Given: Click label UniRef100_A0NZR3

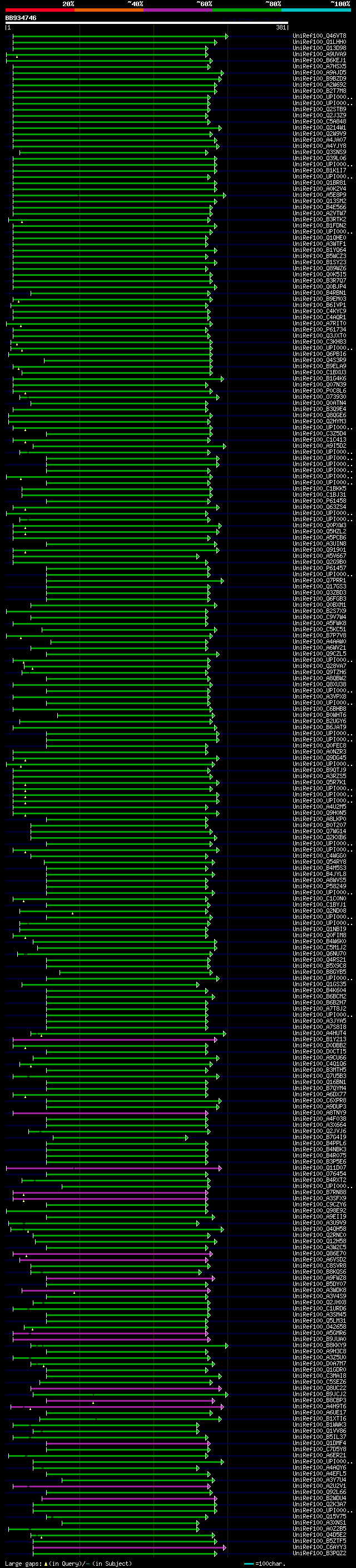Looking at the screenshot, I should click(319, 752).
